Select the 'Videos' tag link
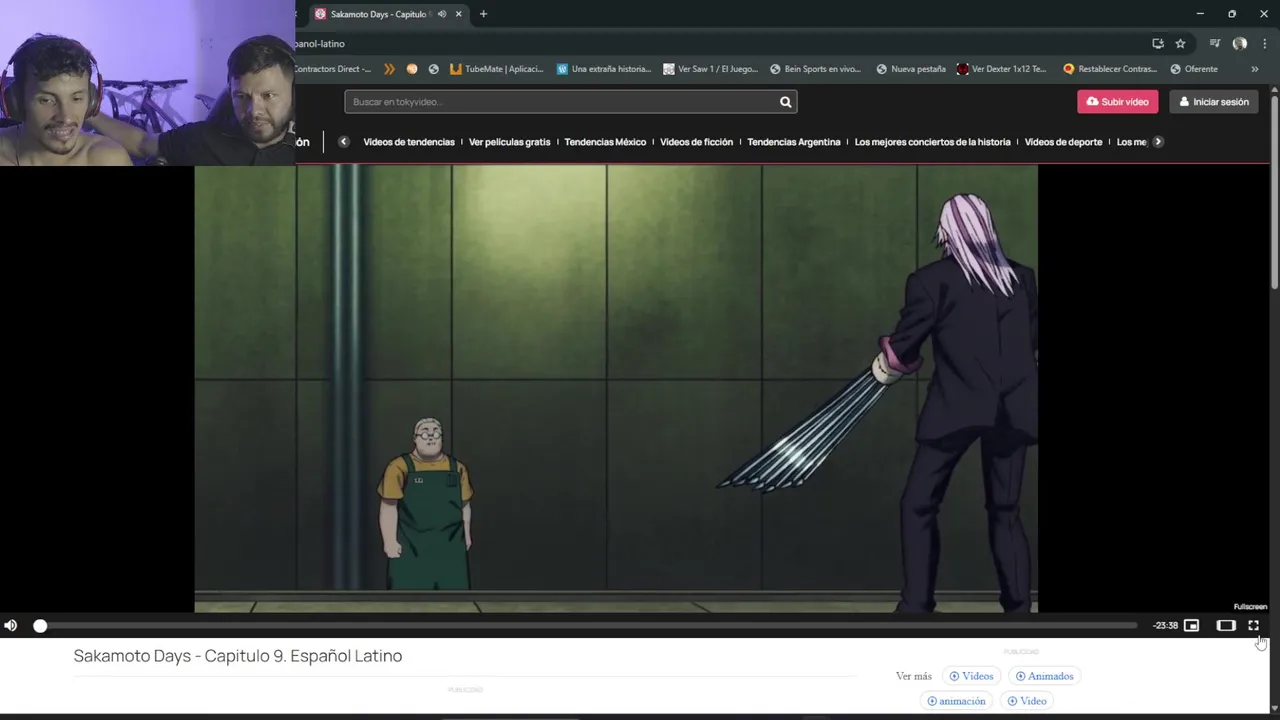This screenshot has width=1280, height=720. (x=971, y=676)
